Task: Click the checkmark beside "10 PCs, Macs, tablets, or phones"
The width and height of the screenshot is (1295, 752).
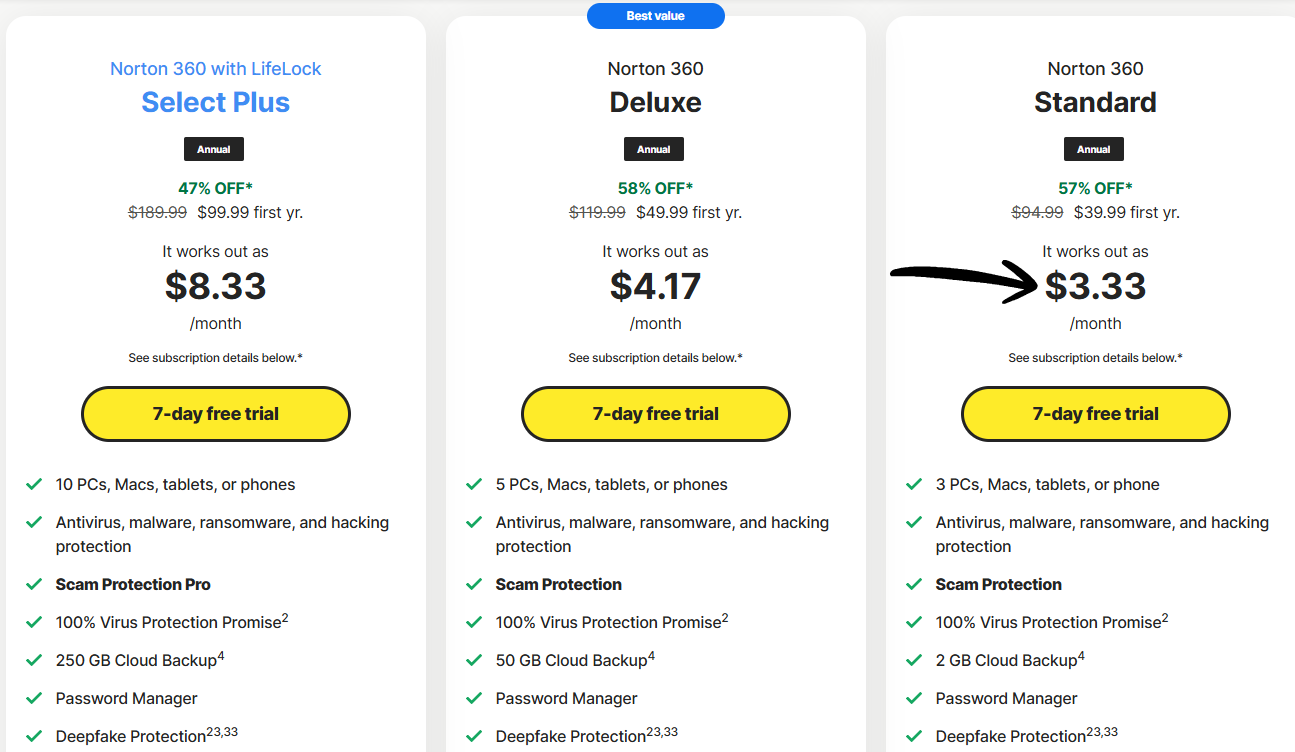Action: 33,484
